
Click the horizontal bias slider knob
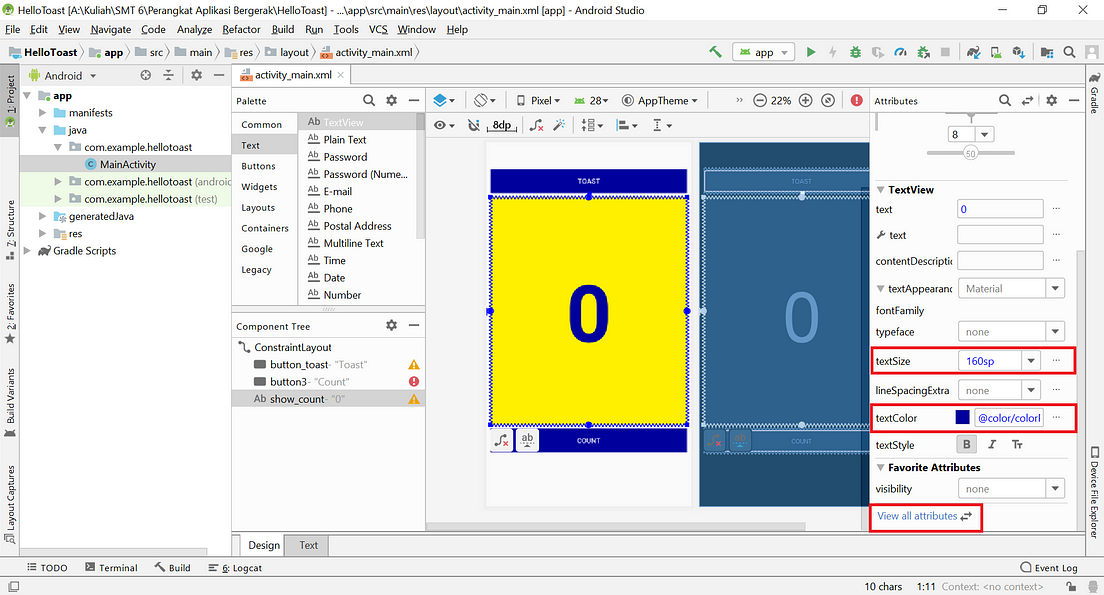pyautogui.click(x=970, y=154)
